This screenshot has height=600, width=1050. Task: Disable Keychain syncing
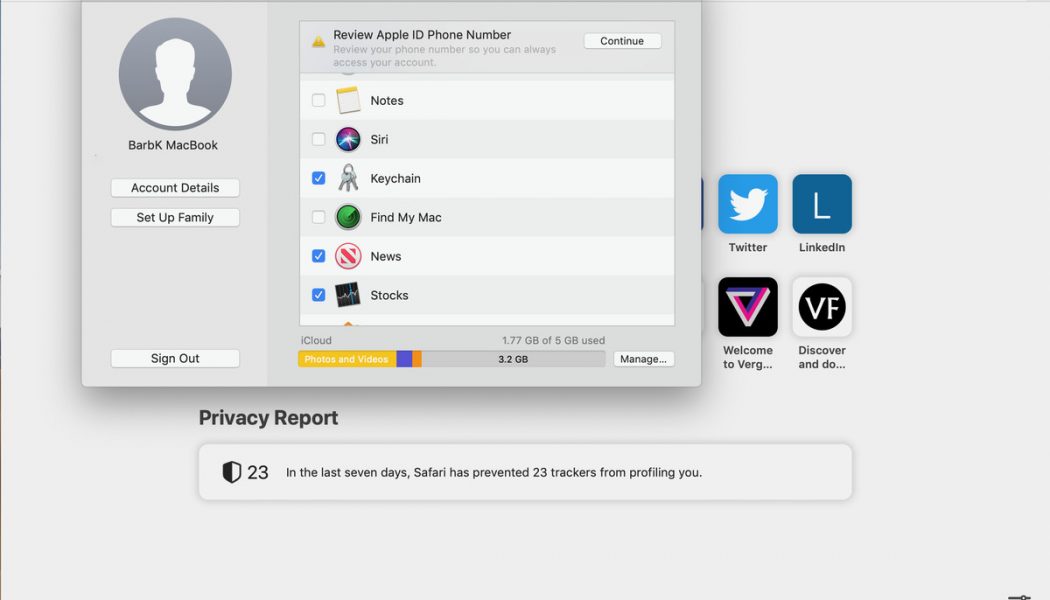coord(318,178)
